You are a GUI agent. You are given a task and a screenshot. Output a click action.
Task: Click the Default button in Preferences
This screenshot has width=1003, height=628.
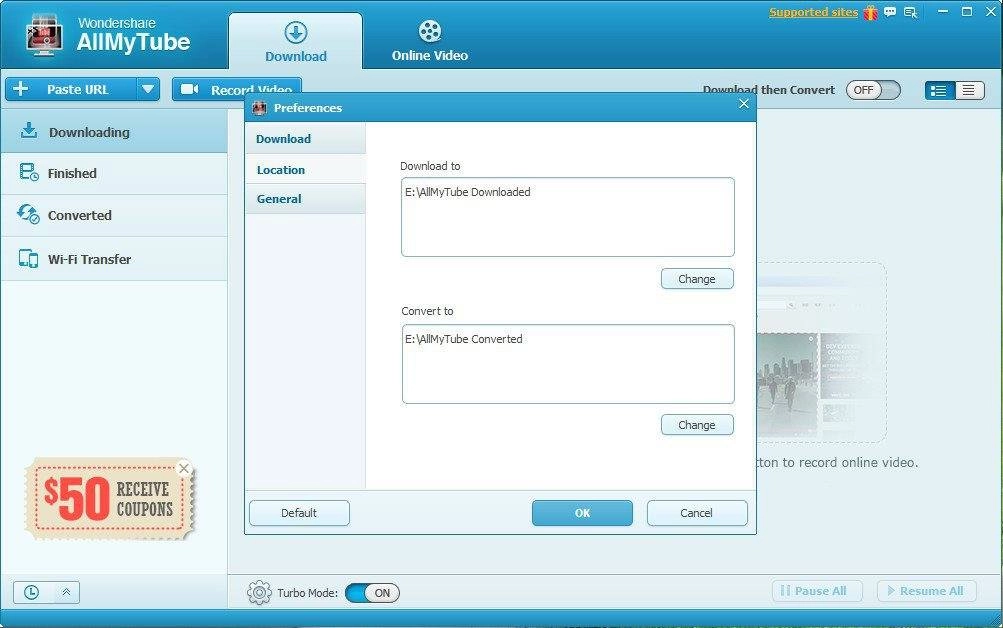point(299,513)
